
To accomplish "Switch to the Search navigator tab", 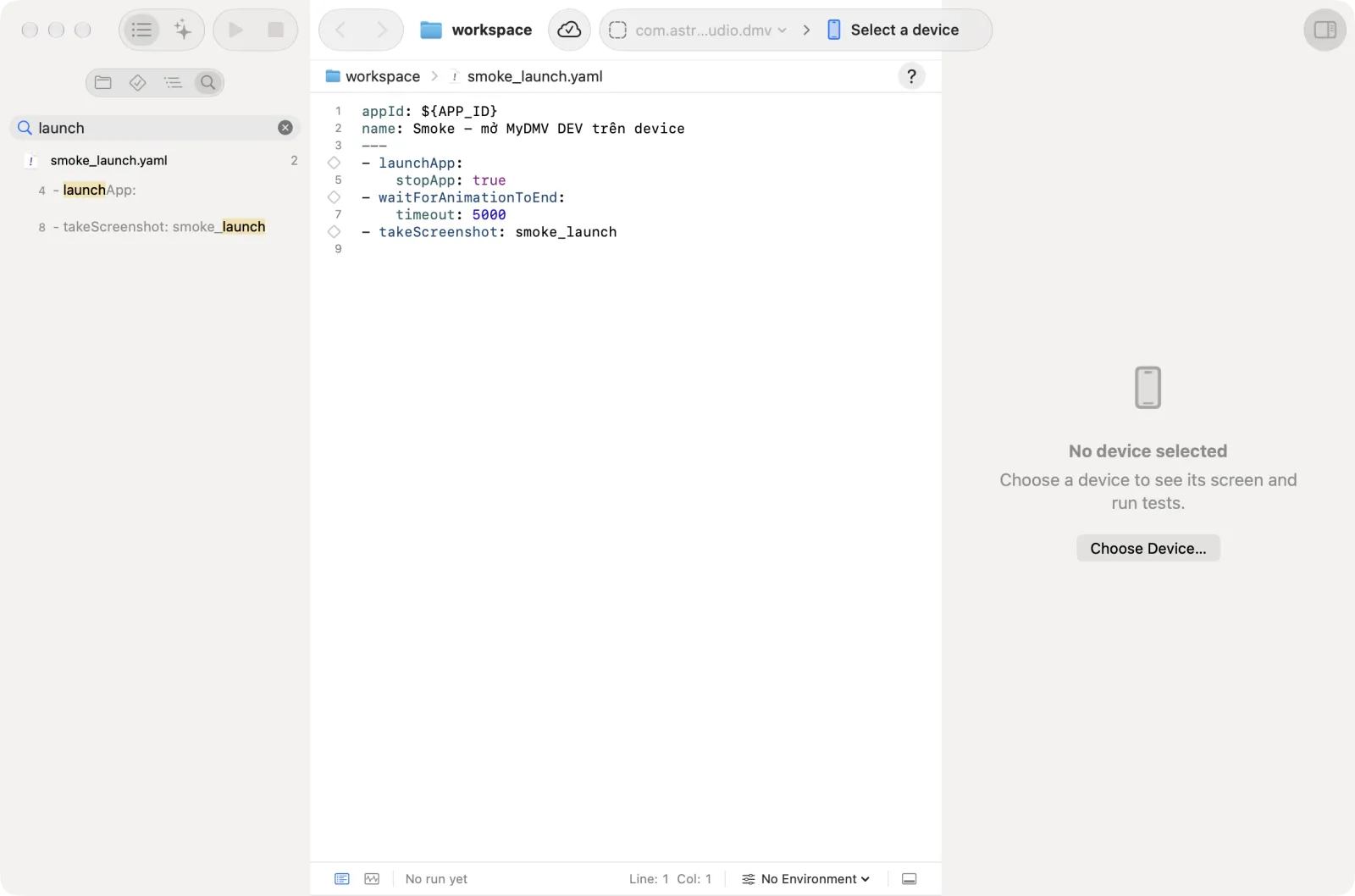I will tap(207, 82).
